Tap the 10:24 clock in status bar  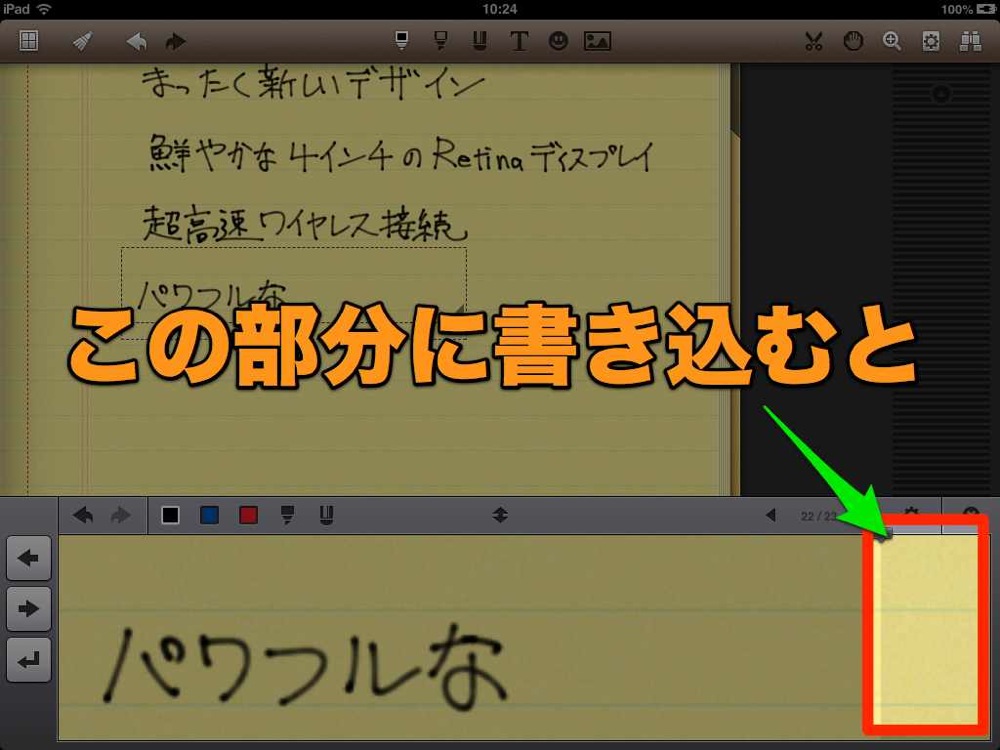pos(499,9)
